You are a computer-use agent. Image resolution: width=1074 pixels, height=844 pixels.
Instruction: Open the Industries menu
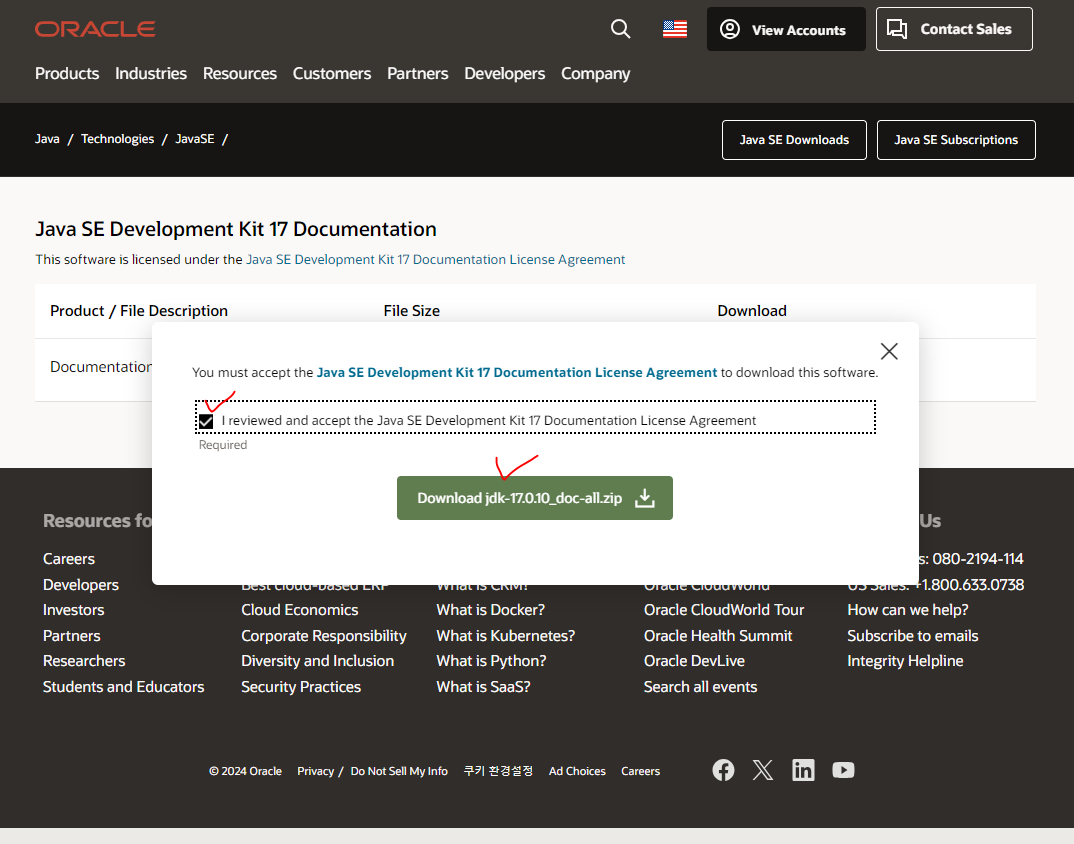[151, 73]
